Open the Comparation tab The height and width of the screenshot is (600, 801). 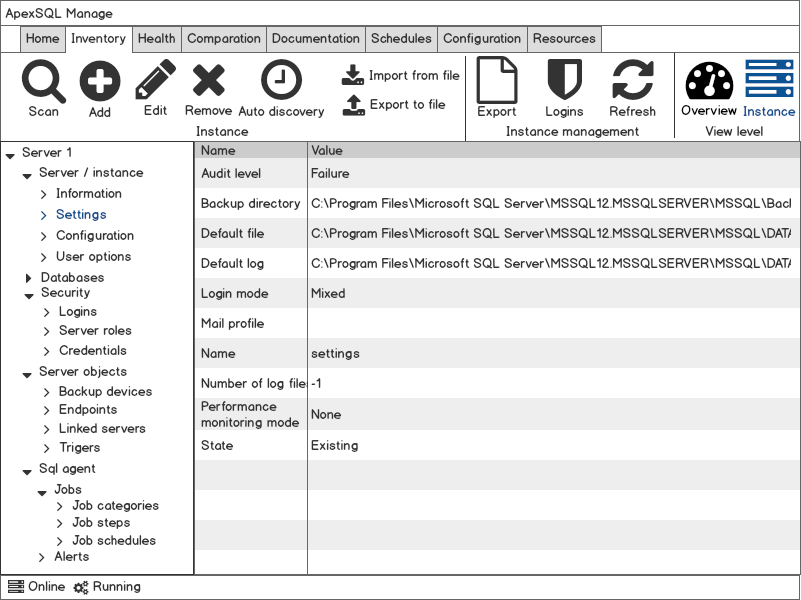224,39
